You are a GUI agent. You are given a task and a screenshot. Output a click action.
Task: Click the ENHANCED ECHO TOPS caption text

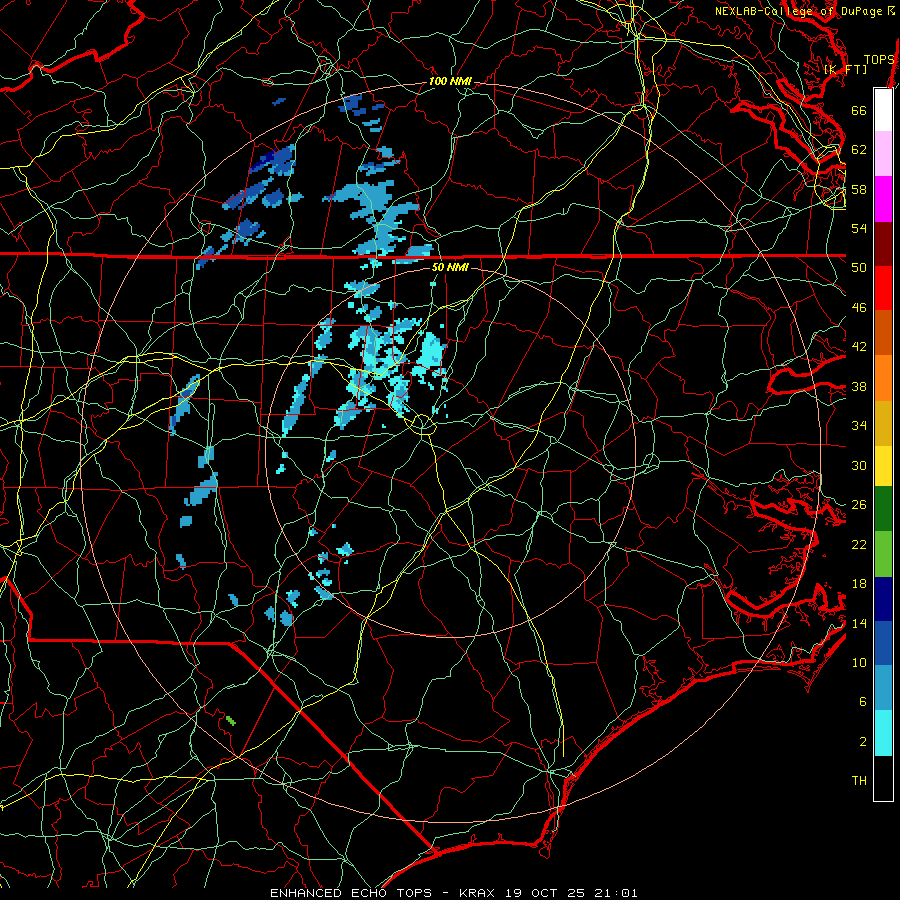tap(350, 893)
